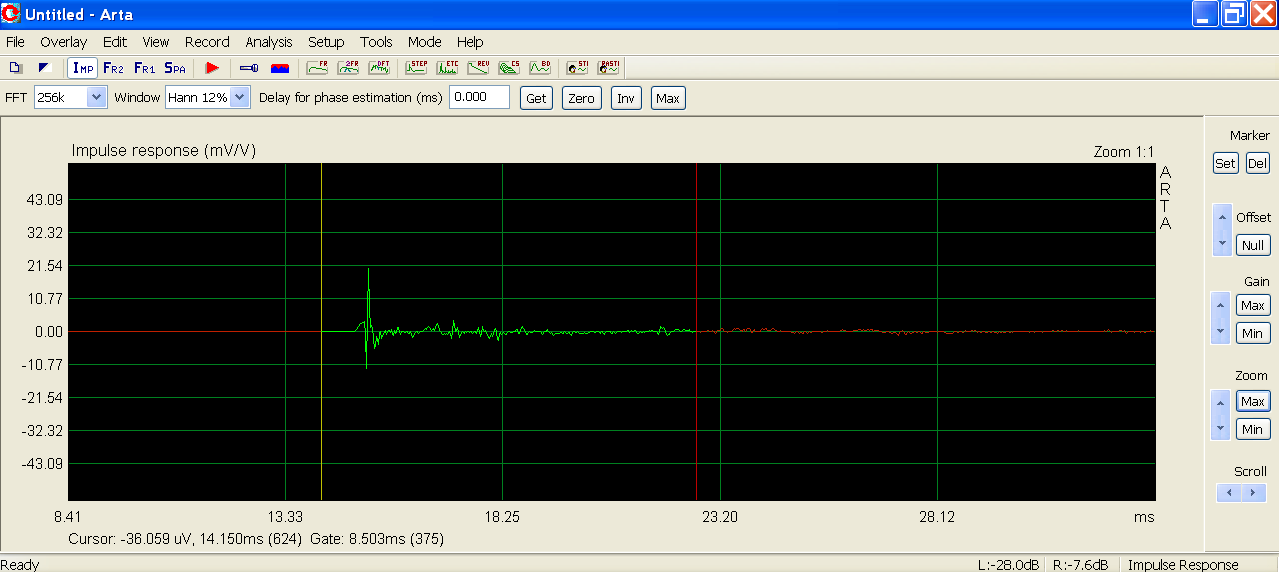The image size is (1279, 572).
Task: Click the Impulse Response status bar label
Action: click(x=1183, y=565)
